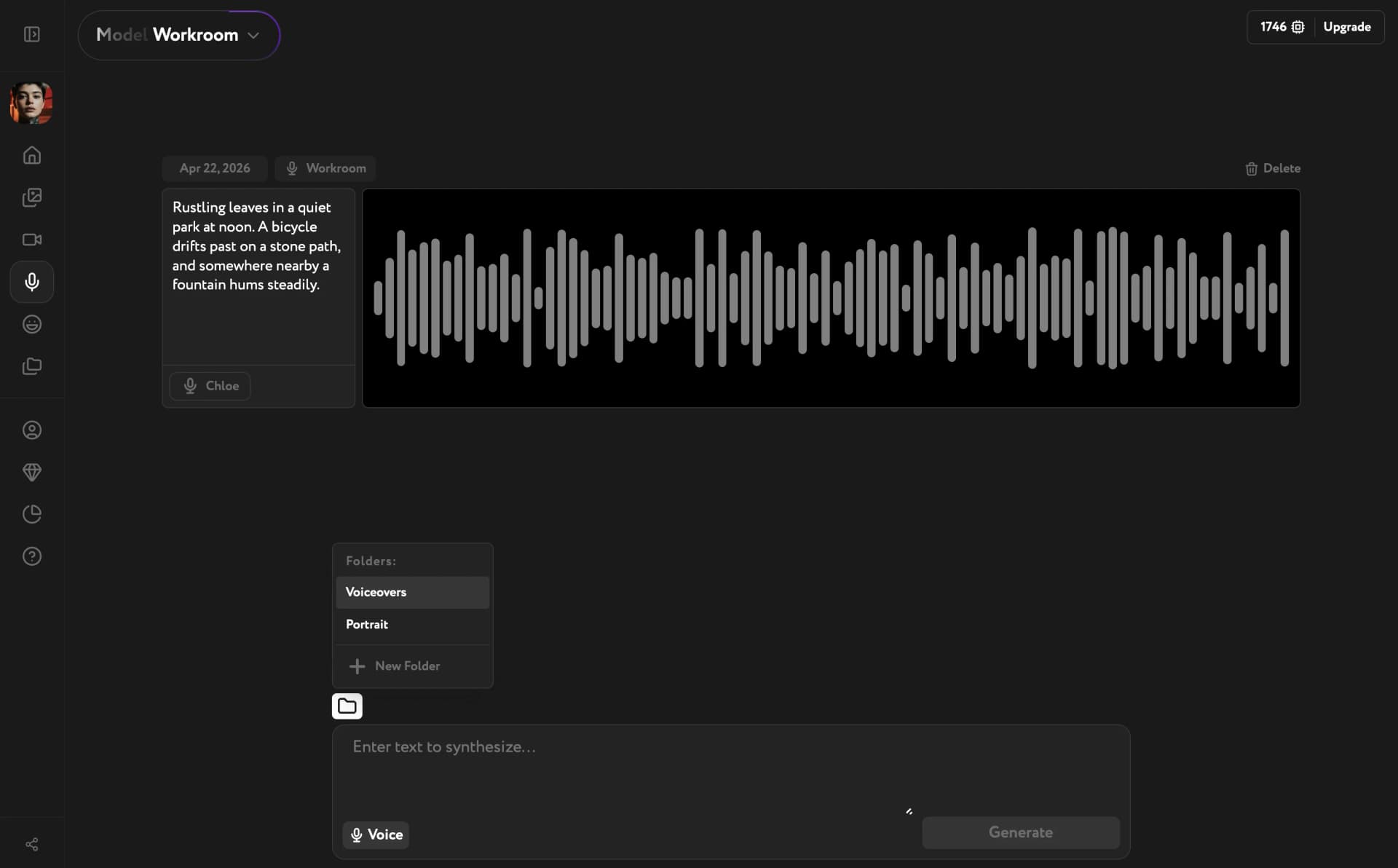Select the microphone voice tool icon
The height and width of the screenshot is (868, 1398).
point(31,282)
